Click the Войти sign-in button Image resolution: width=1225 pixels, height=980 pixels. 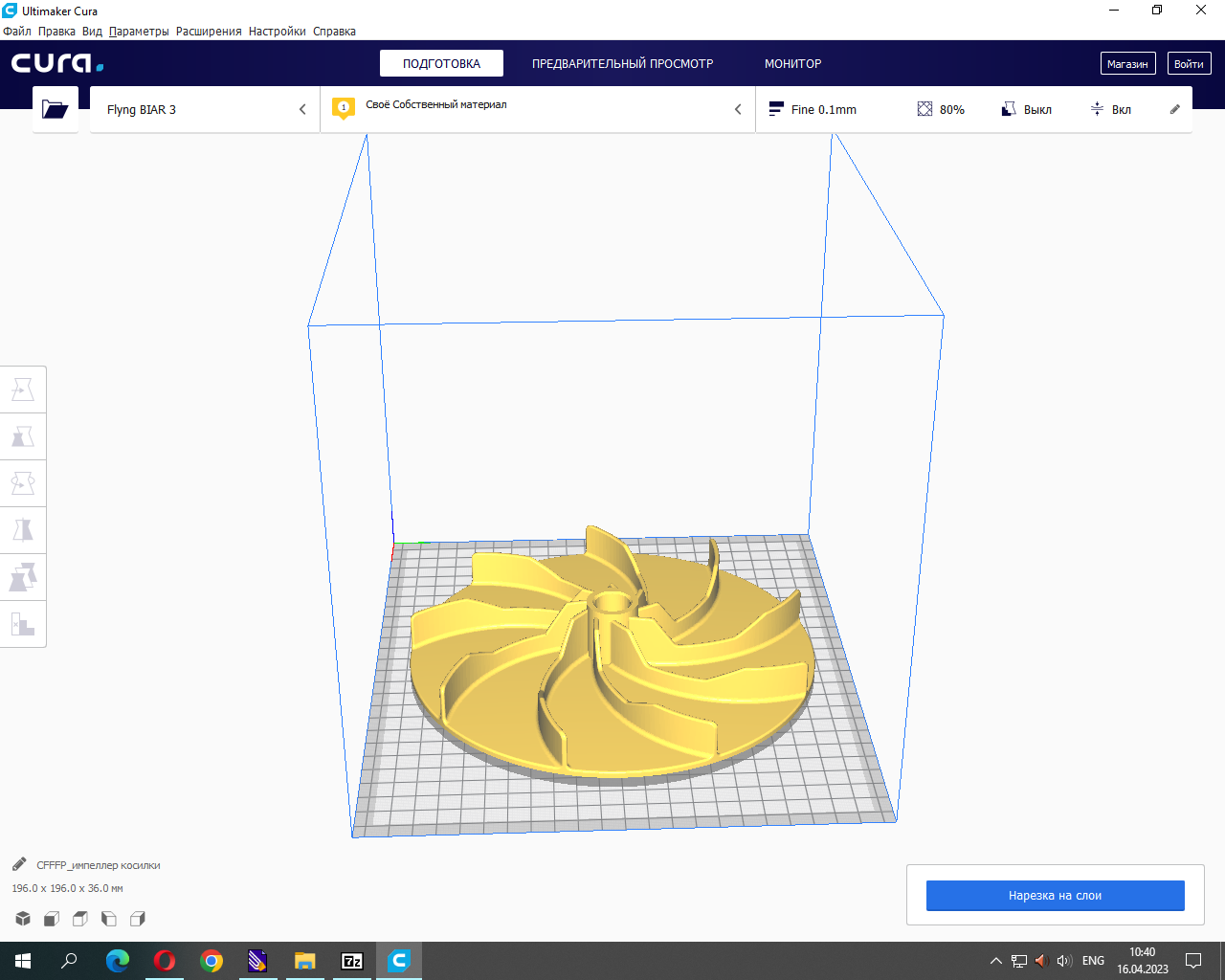coord(1189,64)
